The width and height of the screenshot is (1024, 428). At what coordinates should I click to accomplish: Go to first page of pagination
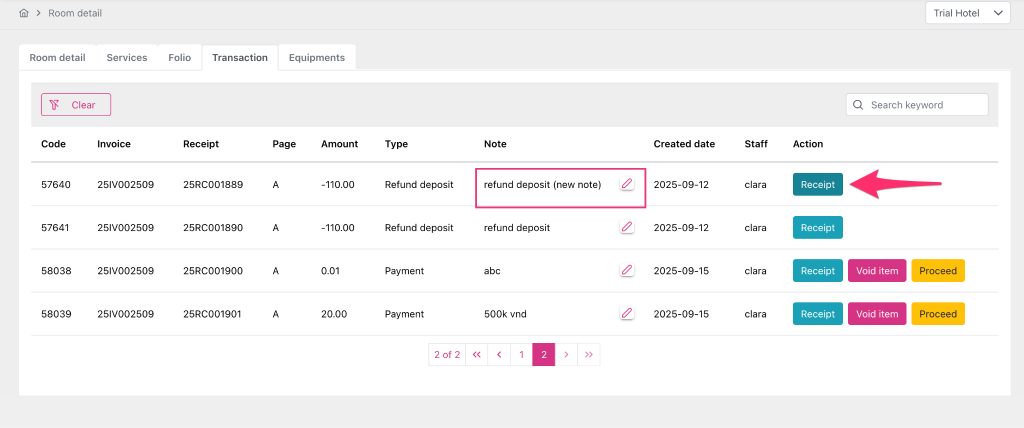tap(476, 354)
